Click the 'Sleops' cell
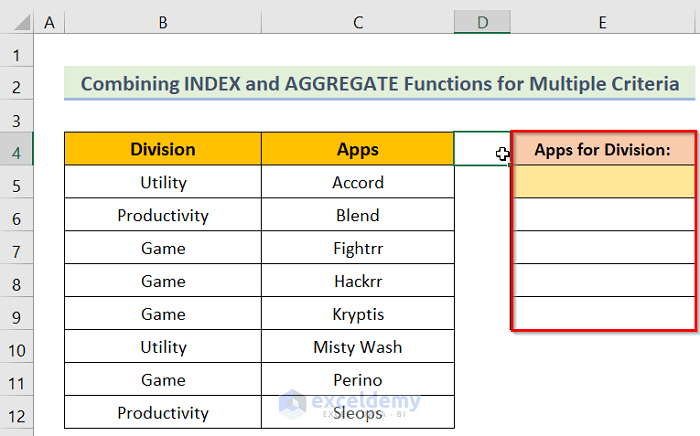 (x=358, y=413)
